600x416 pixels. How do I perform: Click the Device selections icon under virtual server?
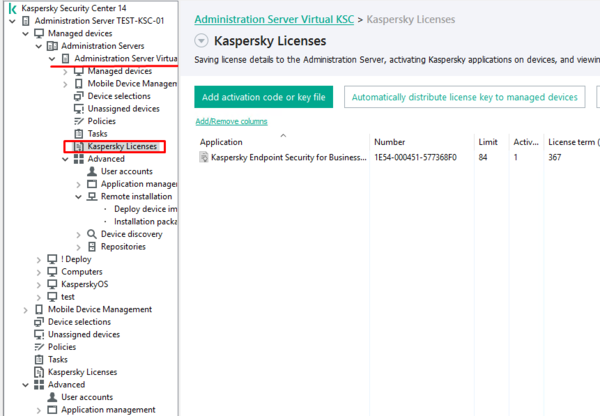tap(78, 96)
